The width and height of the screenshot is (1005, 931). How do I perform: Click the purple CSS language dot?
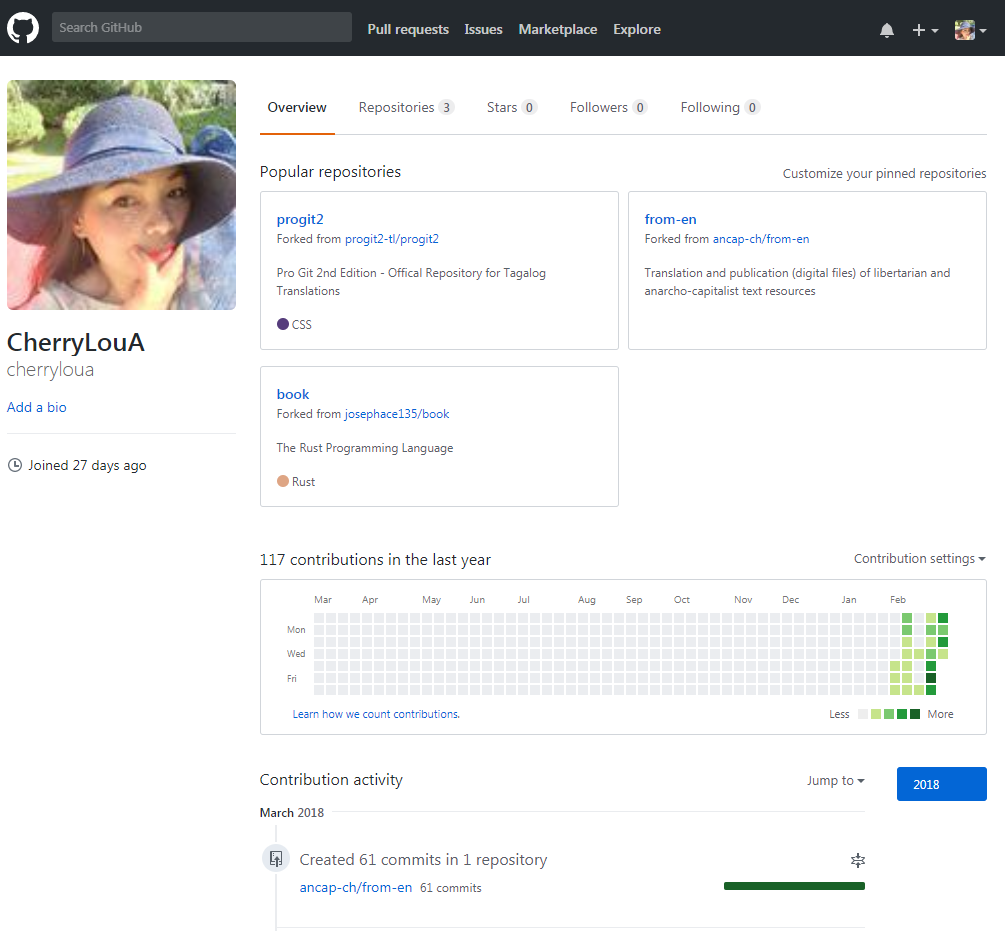(283, 324)
